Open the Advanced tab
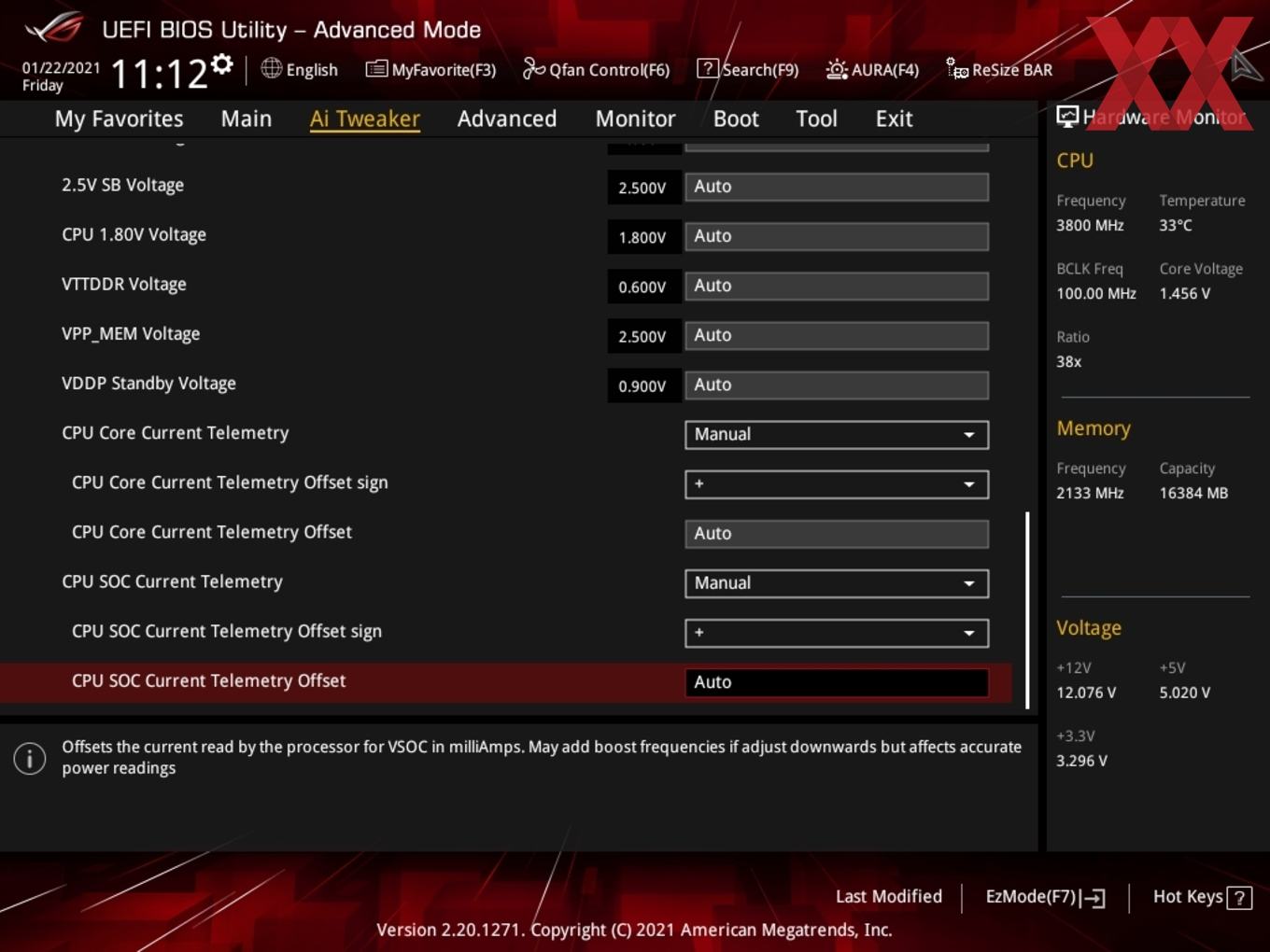The height and width of the screenshot is (952, 1270). (x=507, y=119)
